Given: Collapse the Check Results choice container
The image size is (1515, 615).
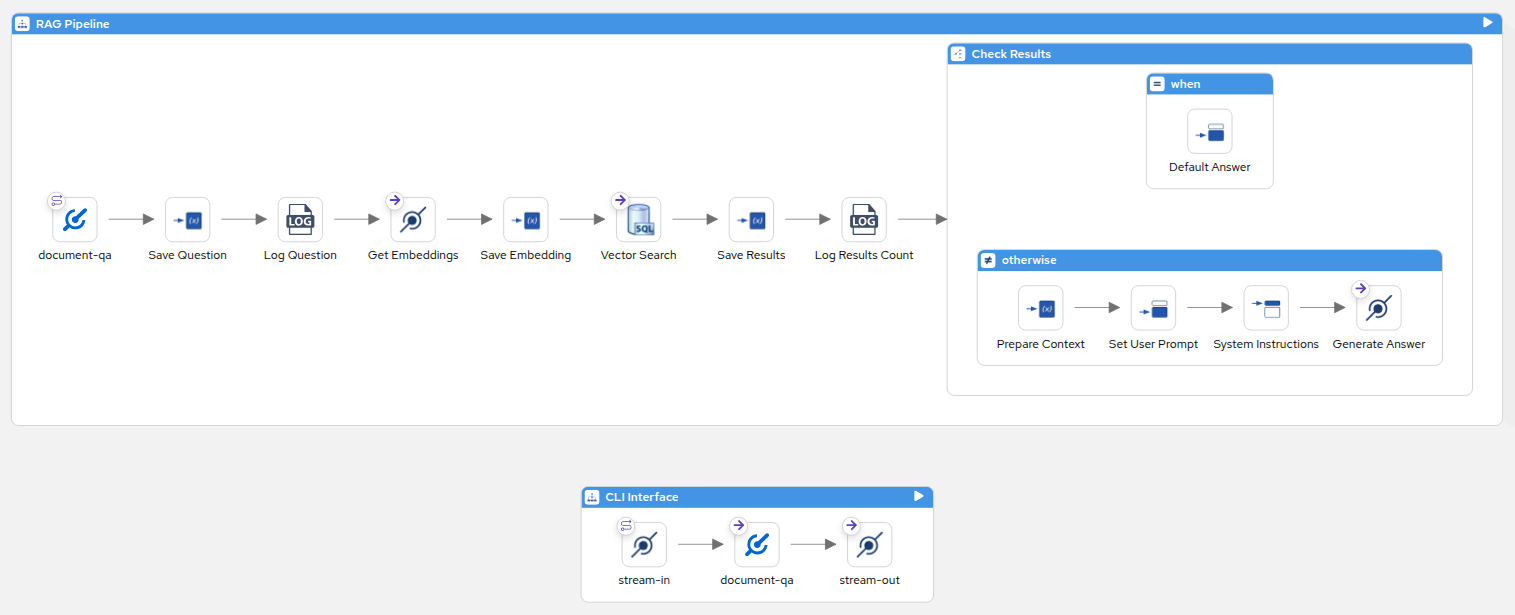Looking at the screenshot, I should click(x=958, y=54).
